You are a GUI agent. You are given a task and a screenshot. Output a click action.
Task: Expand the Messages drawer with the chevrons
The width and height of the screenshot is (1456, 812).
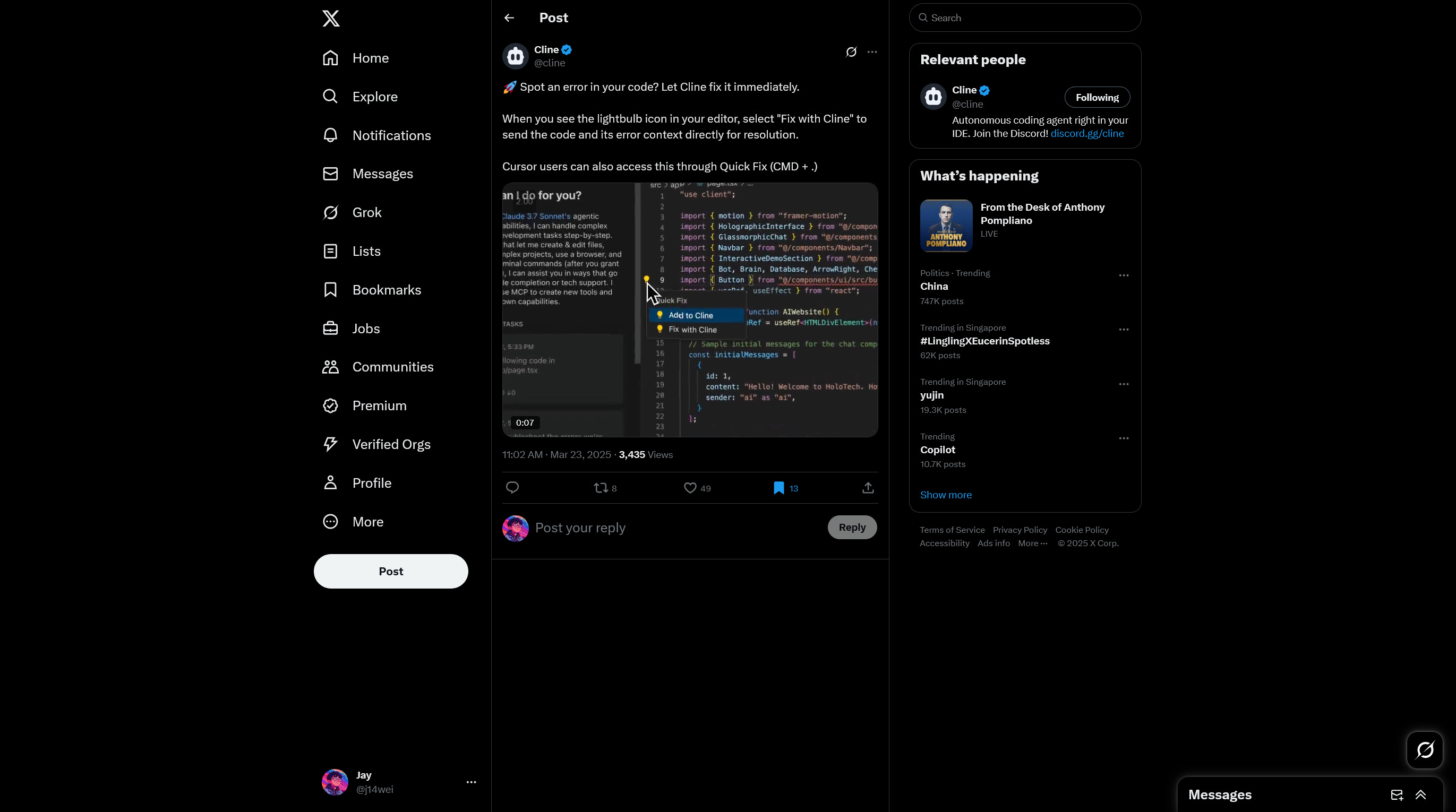pyautogui.click(x=1420, y=795)
